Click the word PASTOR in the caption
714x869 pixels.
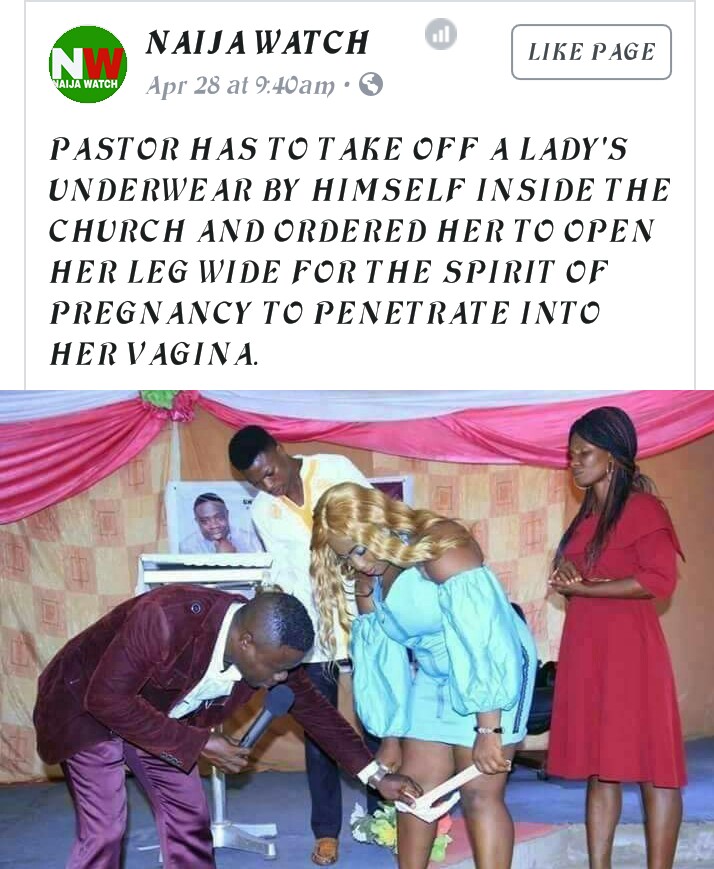115,149
